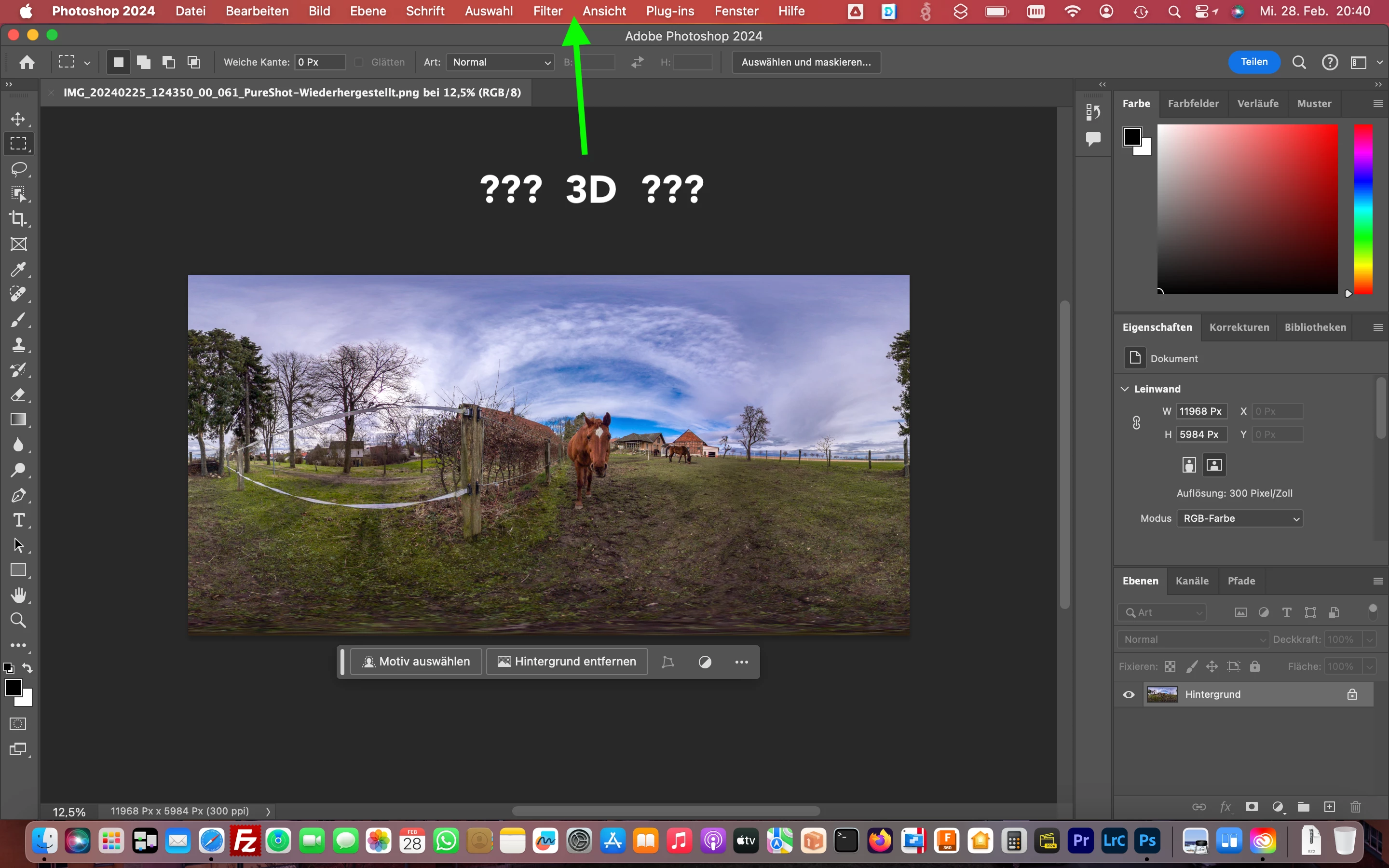Select the Eyedropper tool
This screenshot has height=868, width=1389.
tap(18, 269)
